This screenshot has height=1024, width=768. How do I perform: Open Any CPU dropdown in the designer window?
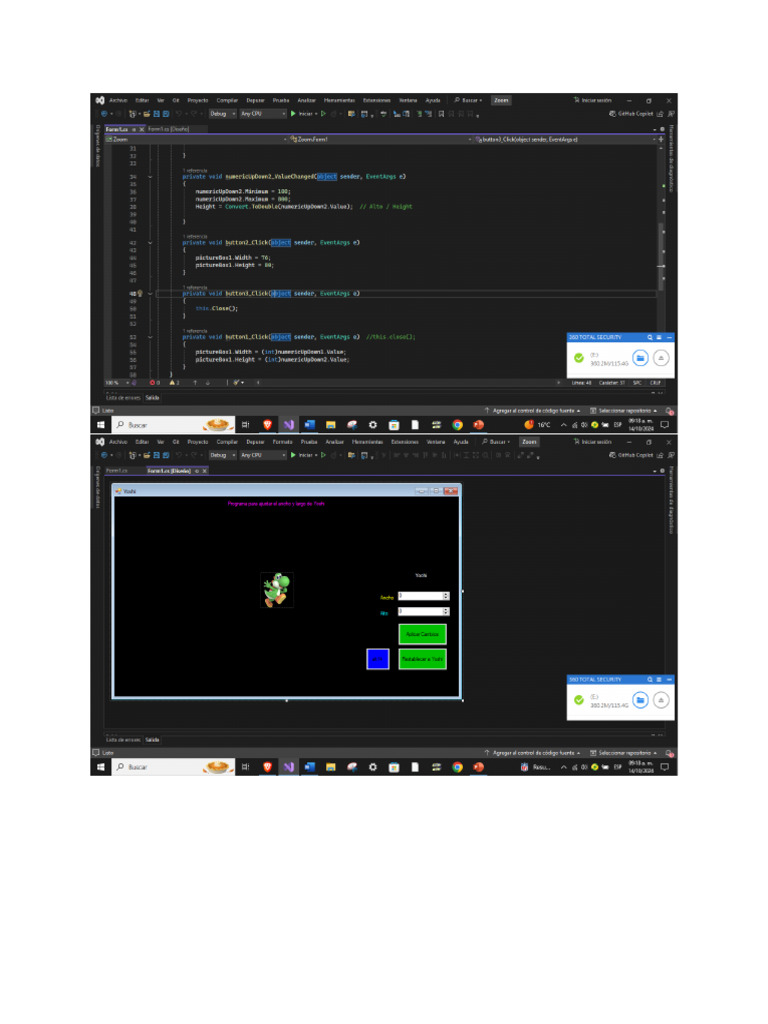(x=263, y=455)
